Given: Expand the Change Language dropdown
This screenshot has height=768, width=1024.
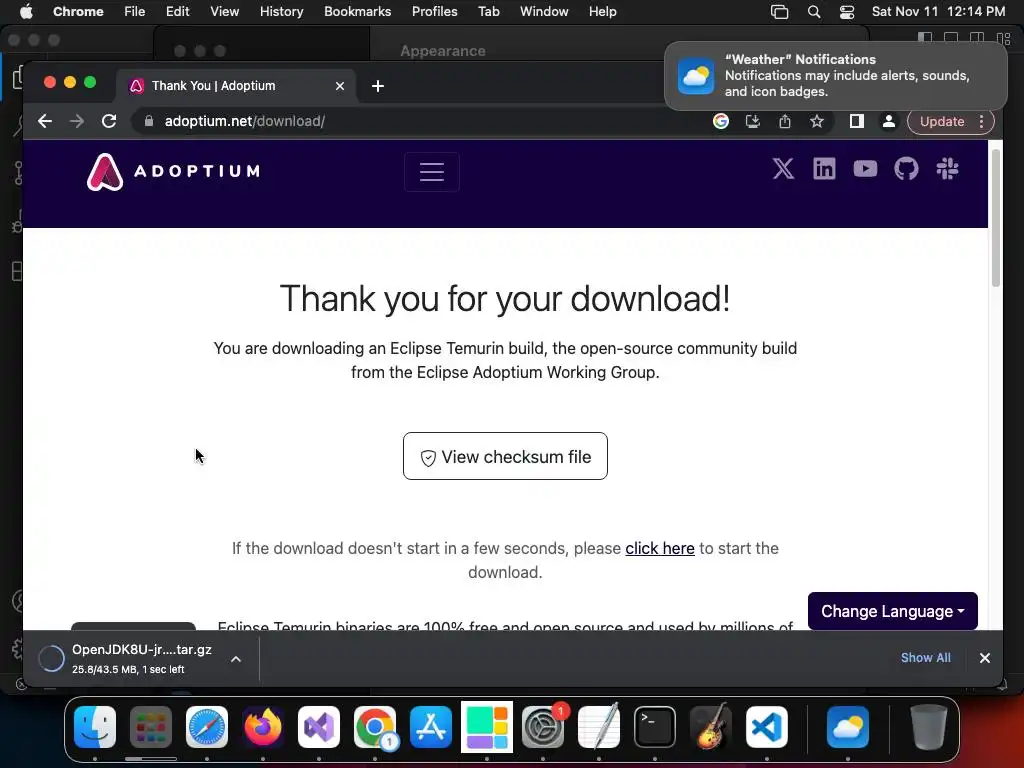Looking at the screenshot, I should tap(893, 611).
